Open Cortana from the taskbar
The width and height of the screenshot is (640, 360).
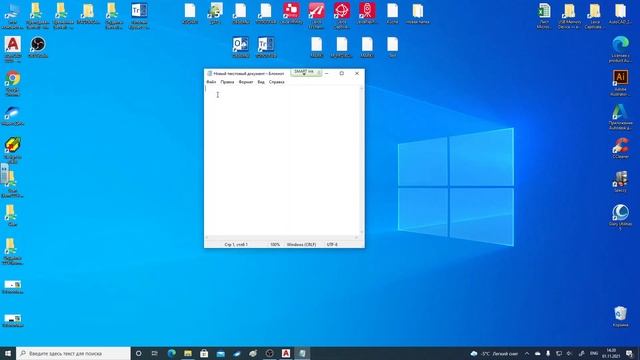click(x=138, y=353)
